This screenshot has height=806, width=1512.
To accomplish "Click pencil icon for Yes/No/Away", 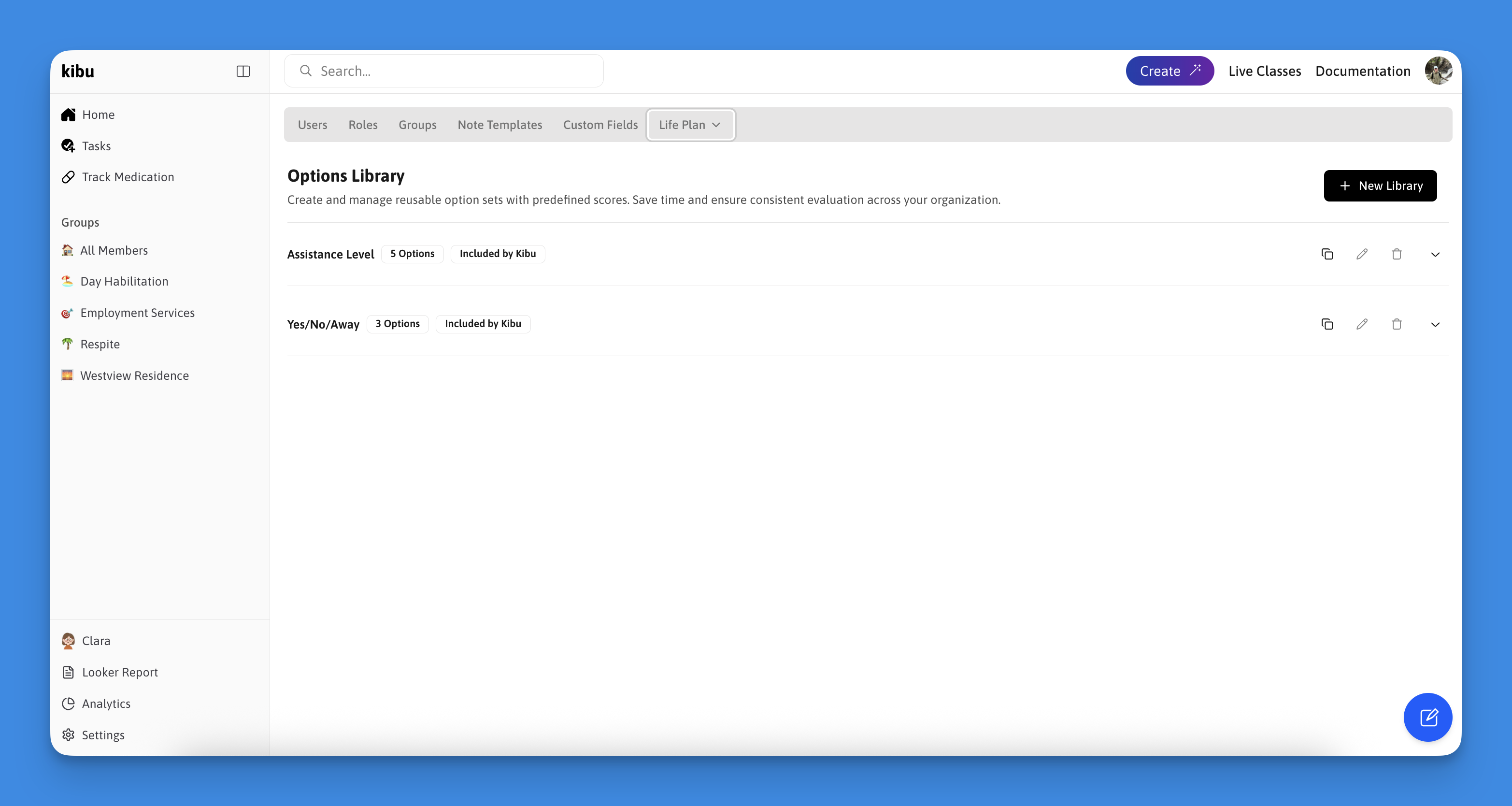I will coord(1362,324).
